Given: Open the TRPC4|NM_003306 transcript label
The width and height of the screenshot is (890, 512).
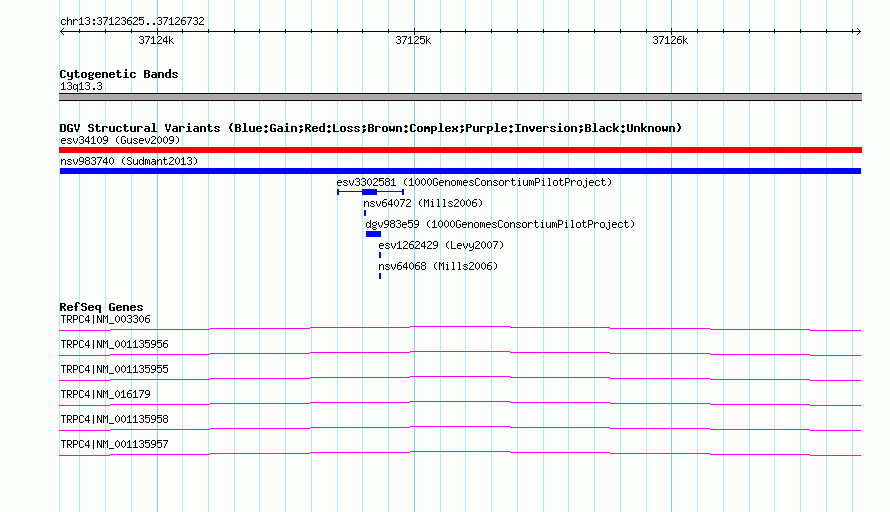Looking at the screenshot, I should [x=106, y=320].
